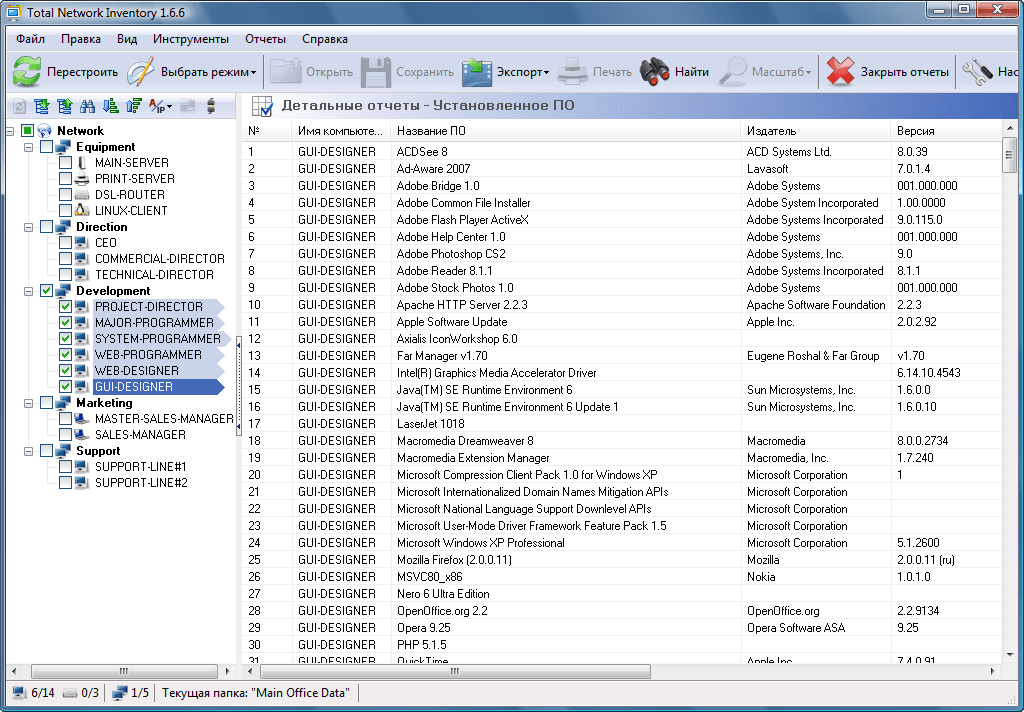The height and width of the screenshot is (712, 1024).
Task: Expand all tree nodes with green-down-arrow icon
Action: pos(42,106)
